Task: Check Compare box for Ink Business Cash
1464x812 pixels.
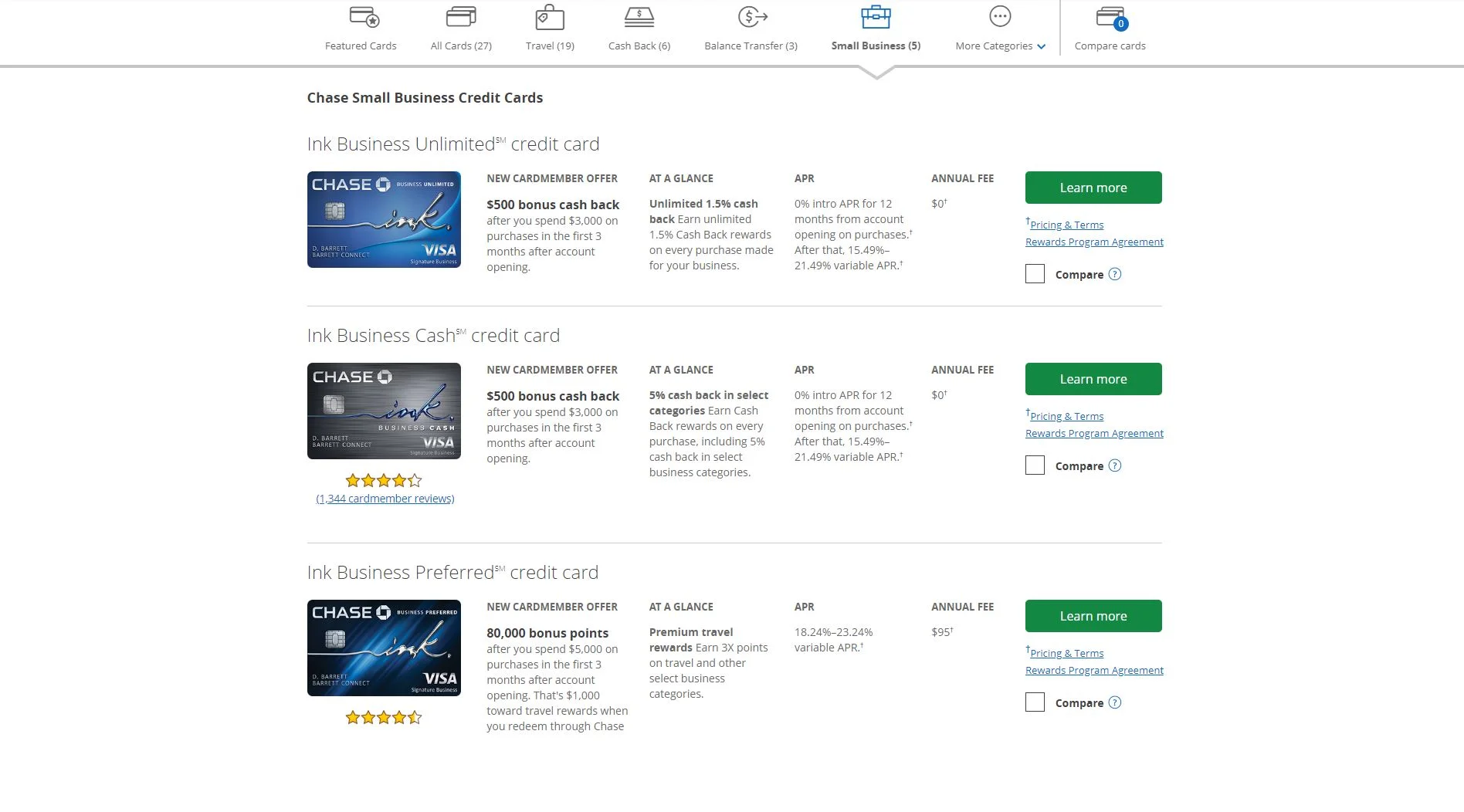Action: (x=1035, y=465)
